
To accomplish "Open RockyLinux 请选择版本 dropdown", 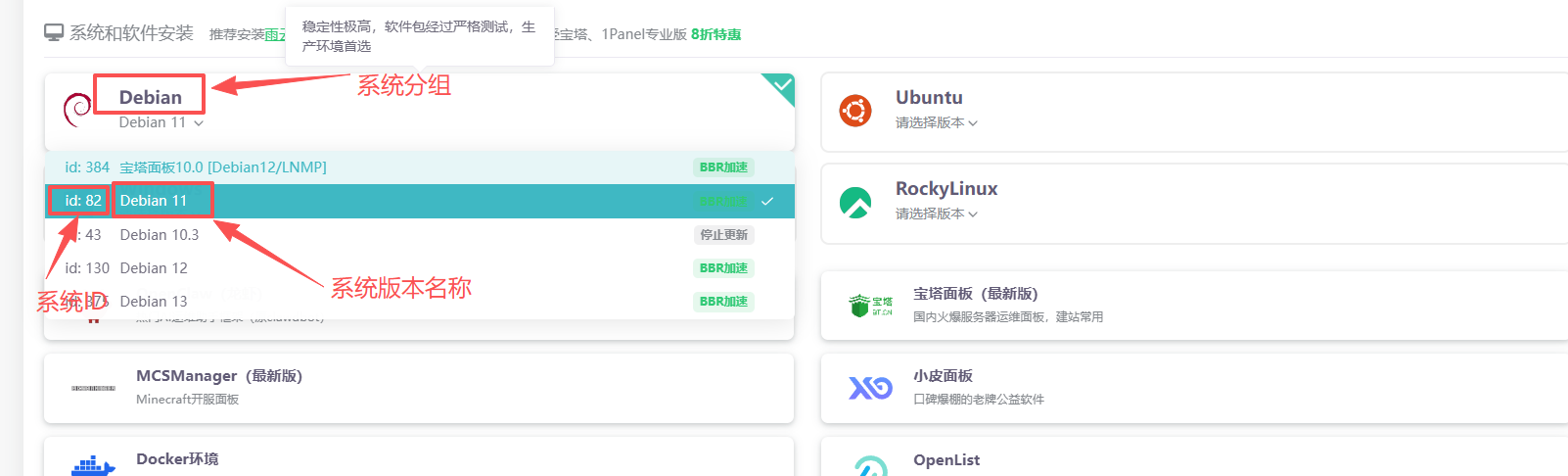I will [937, 214].
